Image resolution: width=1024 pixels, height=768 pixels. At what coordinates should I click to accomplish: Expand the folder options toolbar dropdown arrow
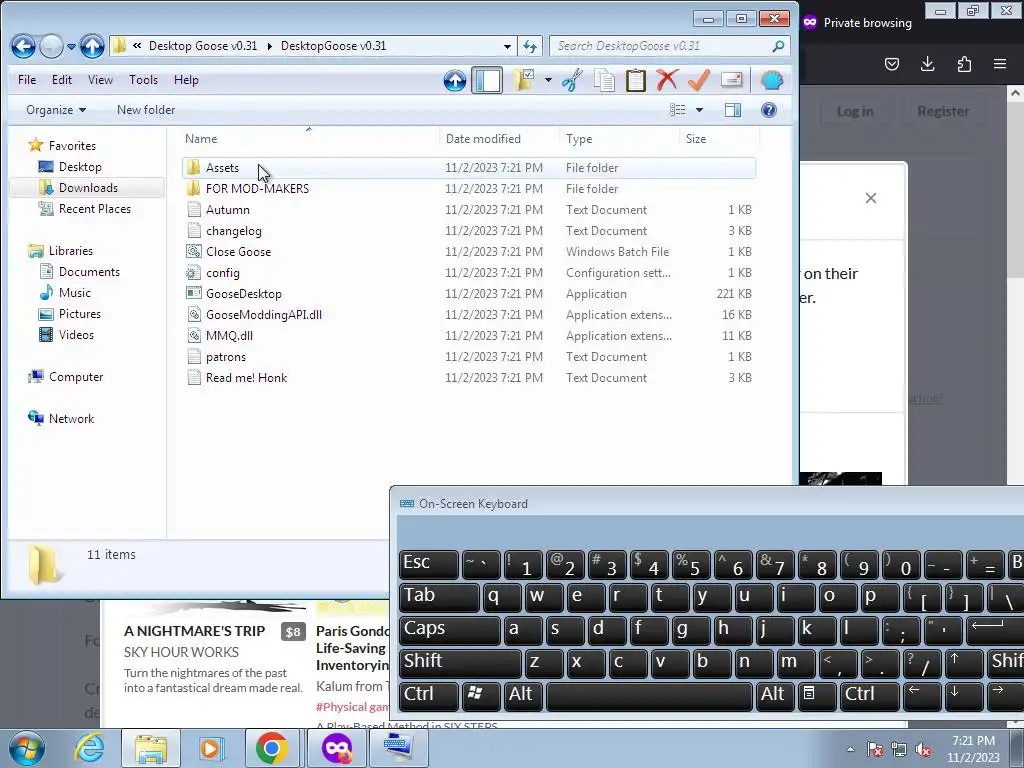click(548, 80)
